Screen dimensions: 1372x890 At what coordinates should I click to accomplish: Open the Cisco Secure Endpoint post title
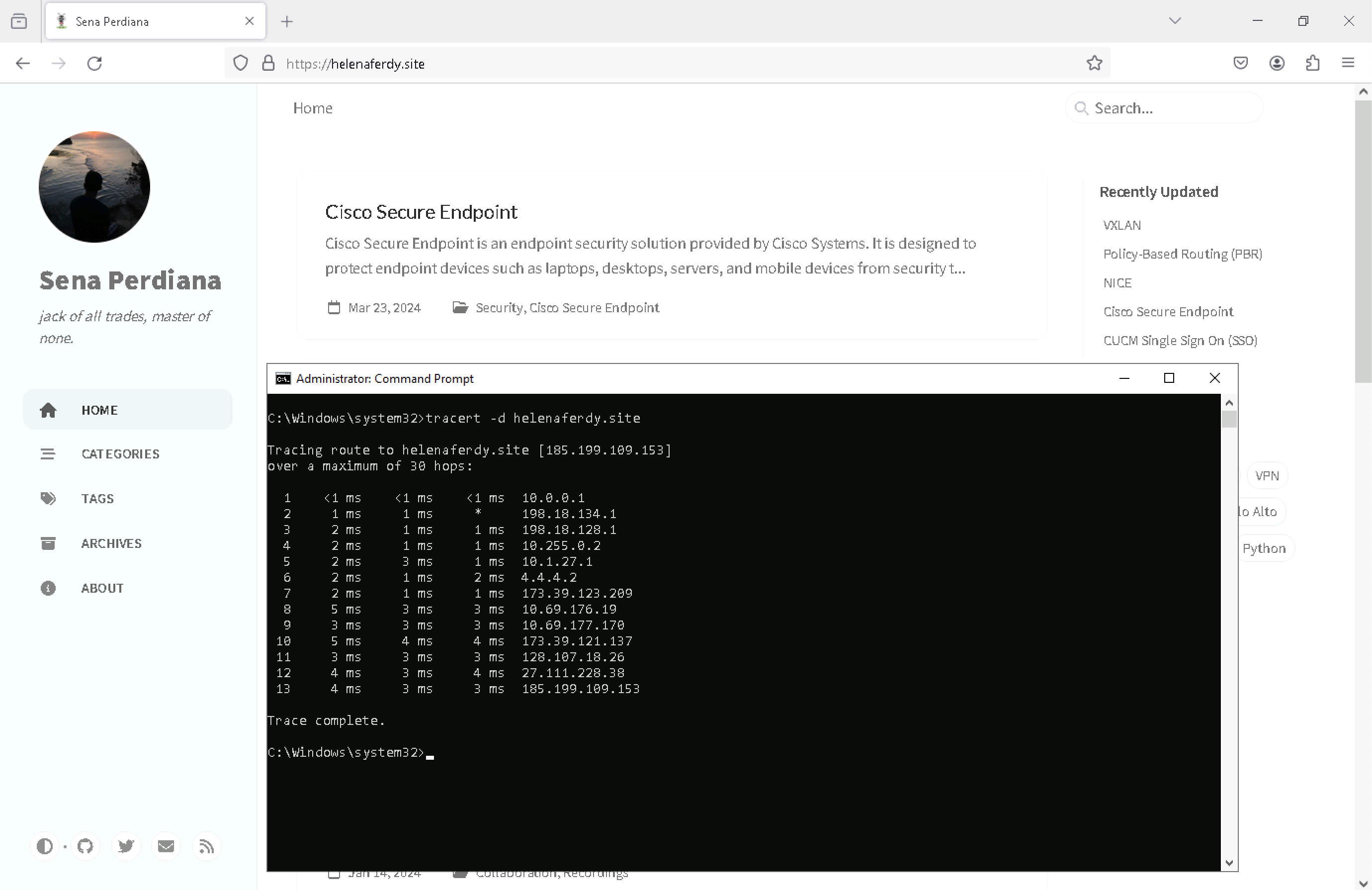pos(421,212)
